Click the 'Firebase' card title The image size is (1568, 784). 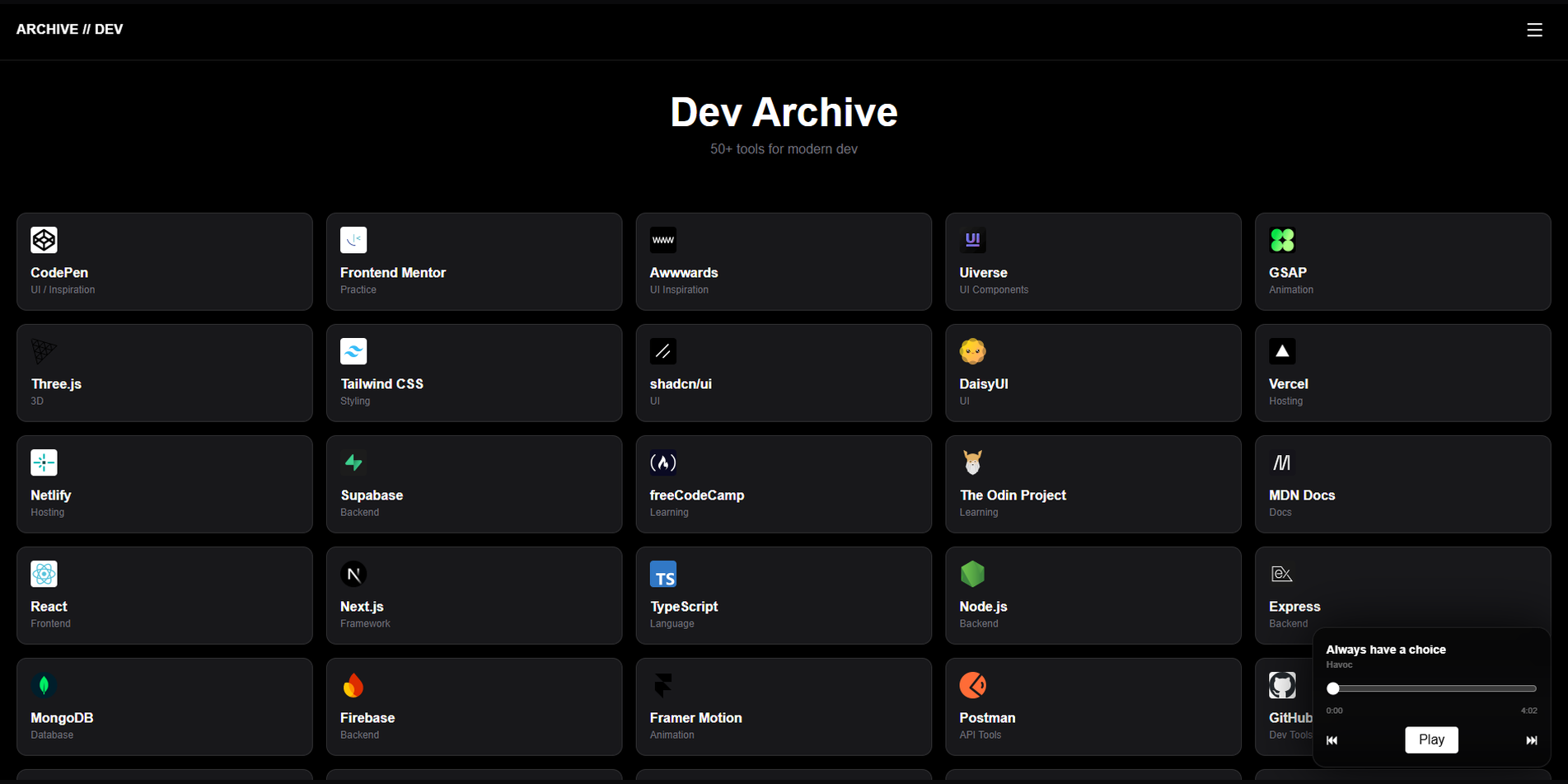[x=367, y=718]
